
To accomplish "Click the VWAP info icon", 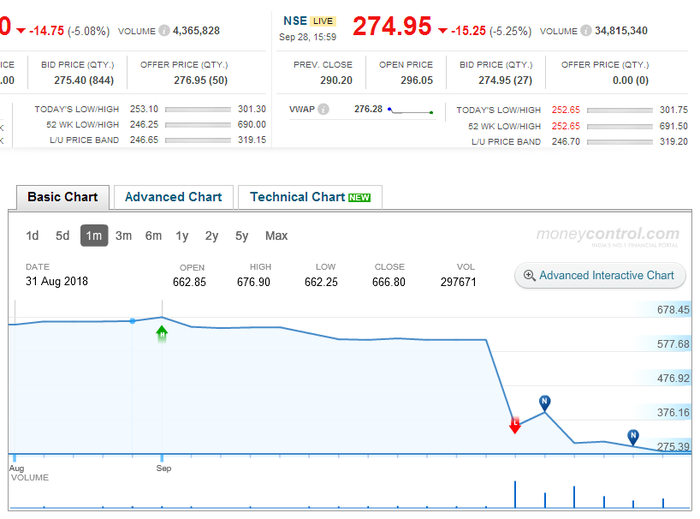I will 323,109.
